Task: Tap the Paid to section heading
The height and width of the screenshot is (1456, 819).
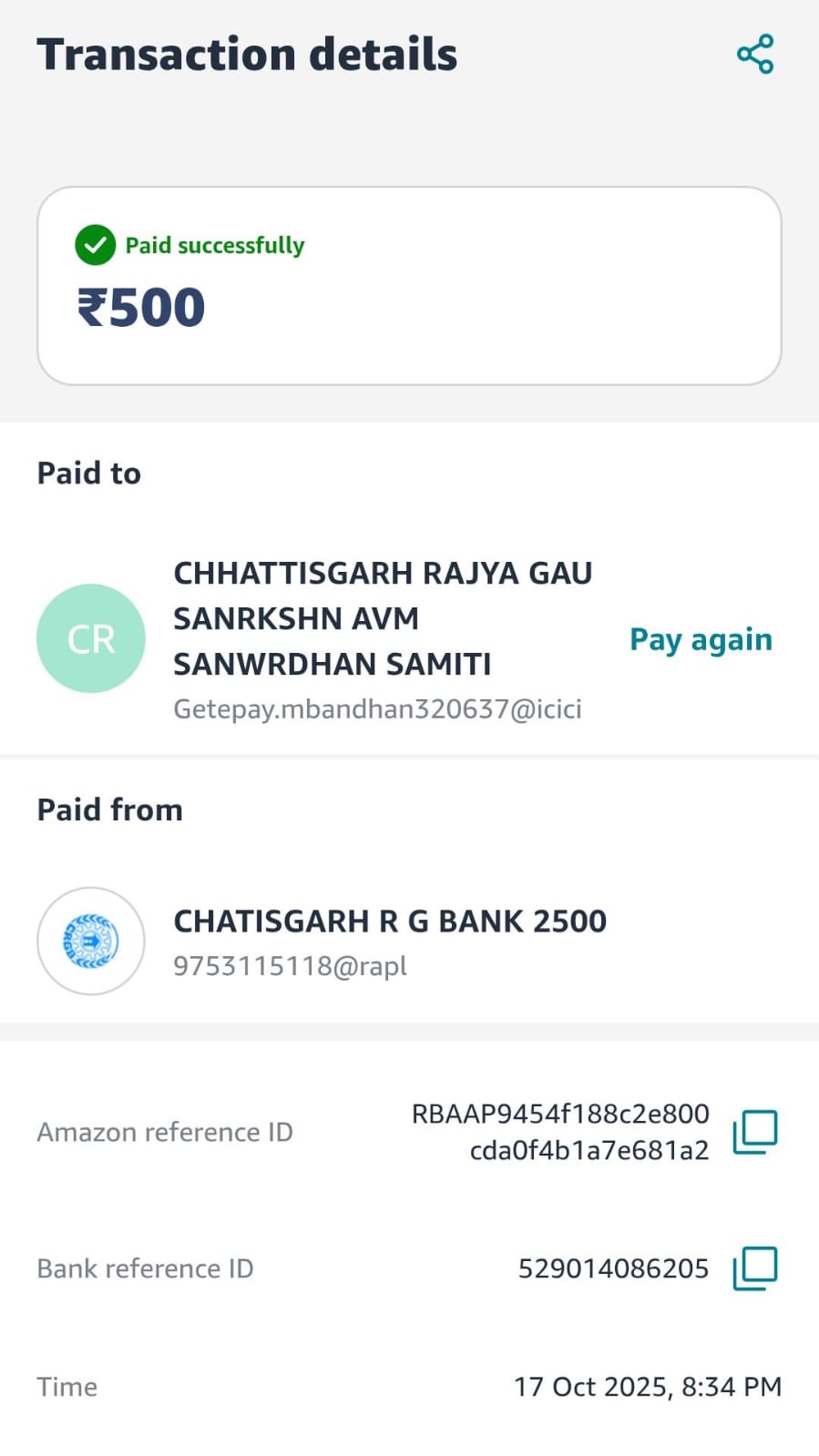Action: tap(89, 473)
